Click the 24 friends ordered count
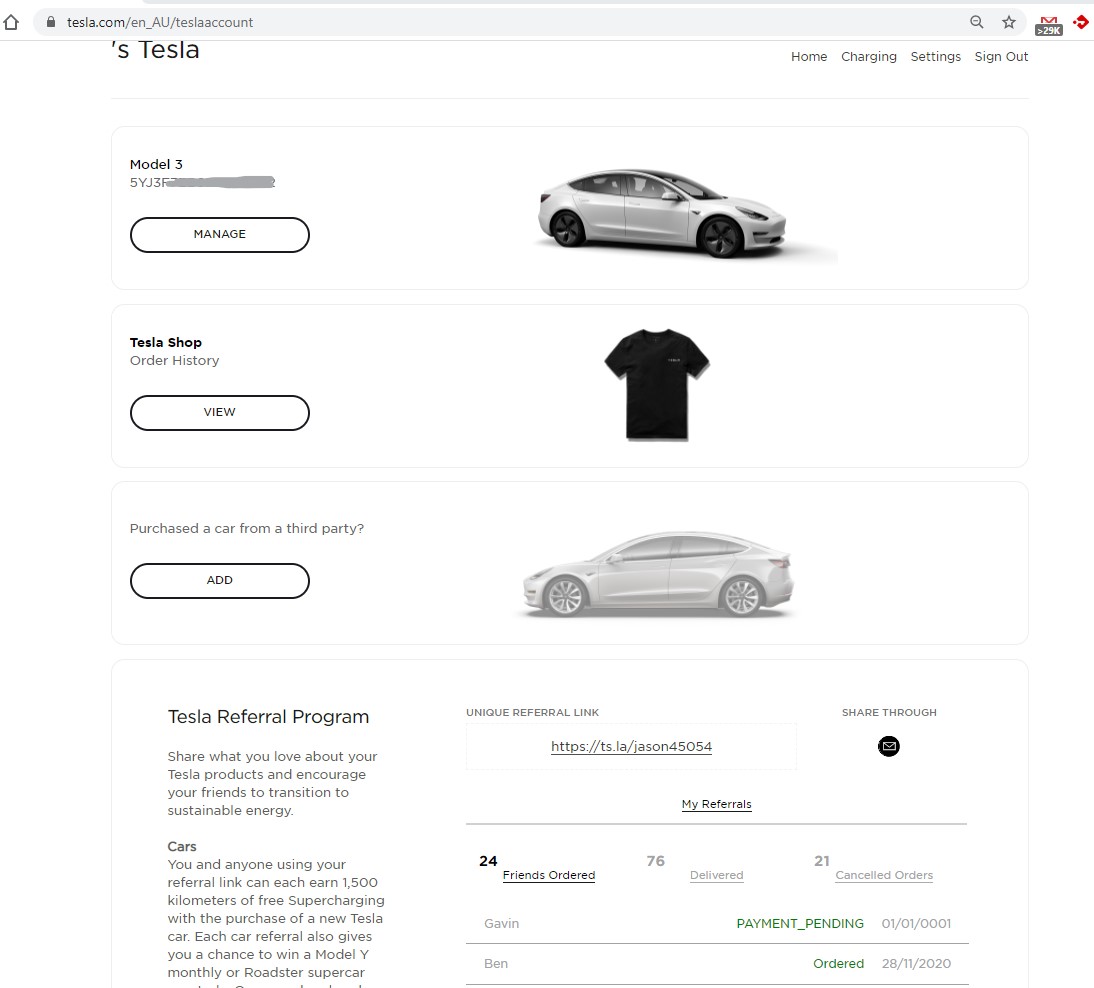Screen dimensions: 1094x988 pyautogui.click(x=488, y=861)
